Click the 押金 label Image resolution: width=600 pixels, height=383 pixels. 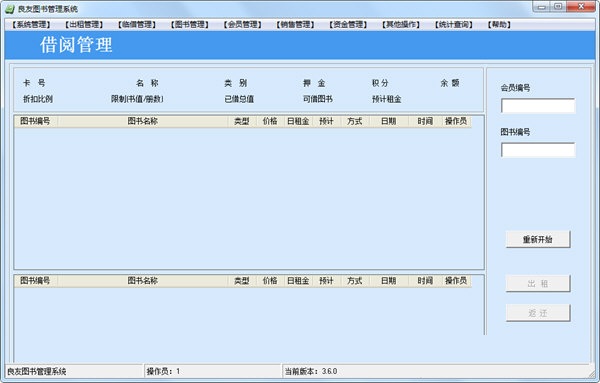[x=314, y=83]
